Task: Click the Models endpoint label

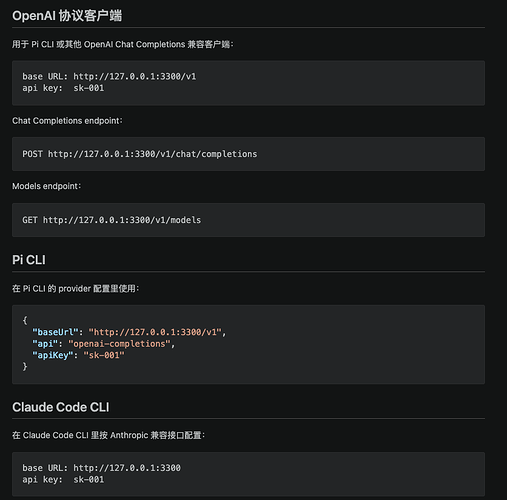Action: (x=46, y=186)
